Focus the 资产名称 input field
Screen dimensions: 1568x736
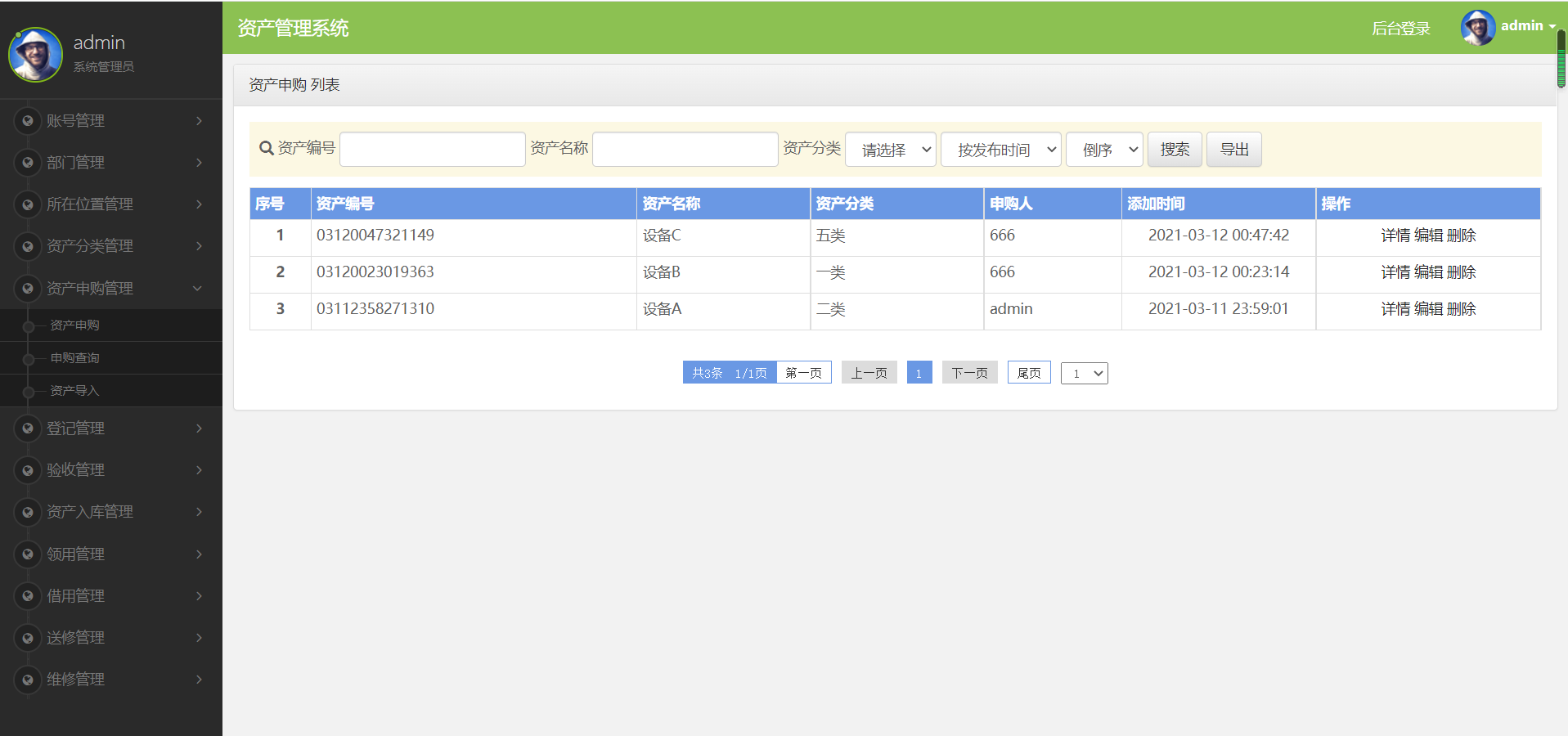coord(685,150)
